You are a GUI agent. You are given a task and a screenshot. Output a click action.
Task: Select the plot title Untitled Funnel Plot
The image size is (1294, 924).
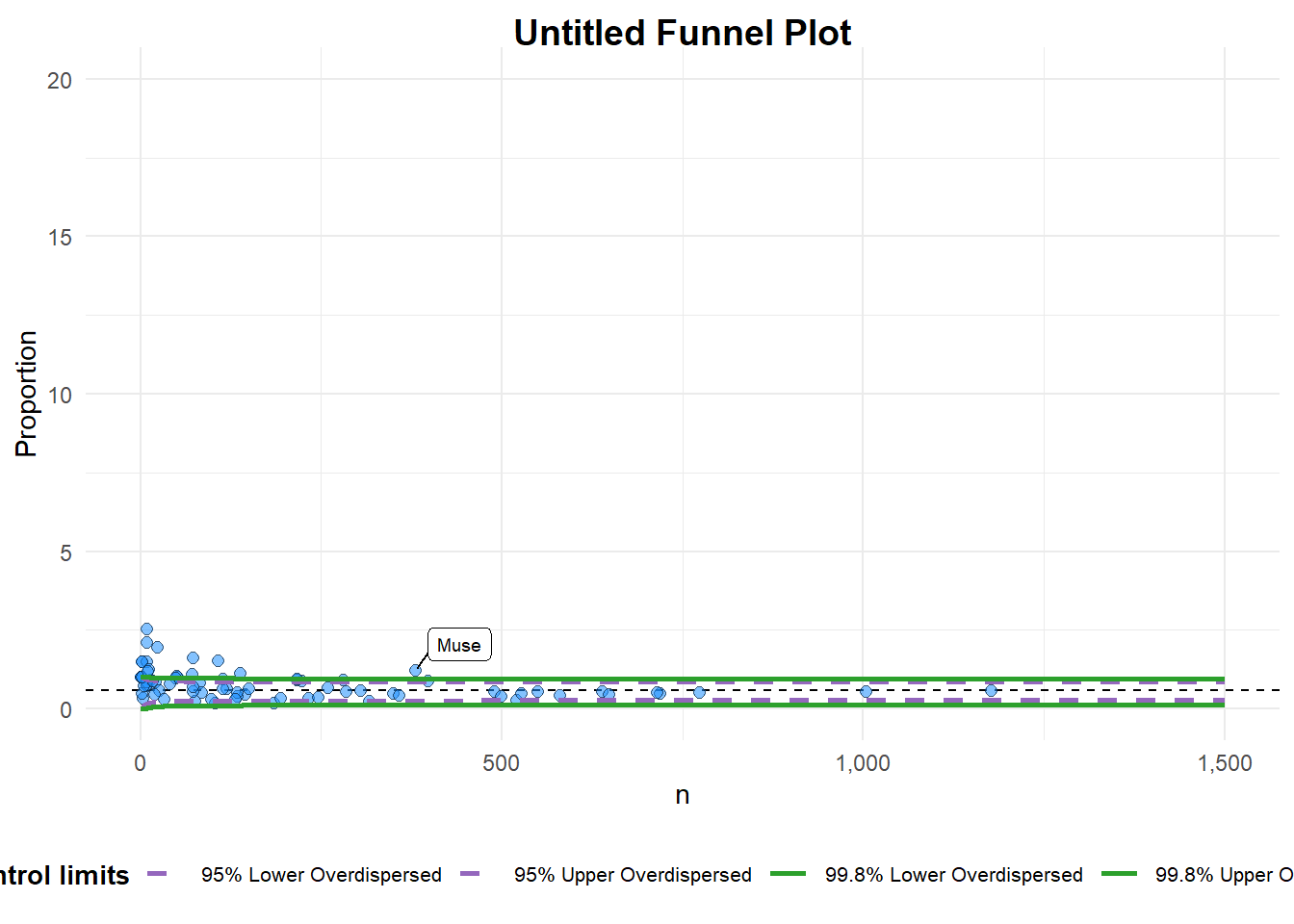(x=682, y=34)
